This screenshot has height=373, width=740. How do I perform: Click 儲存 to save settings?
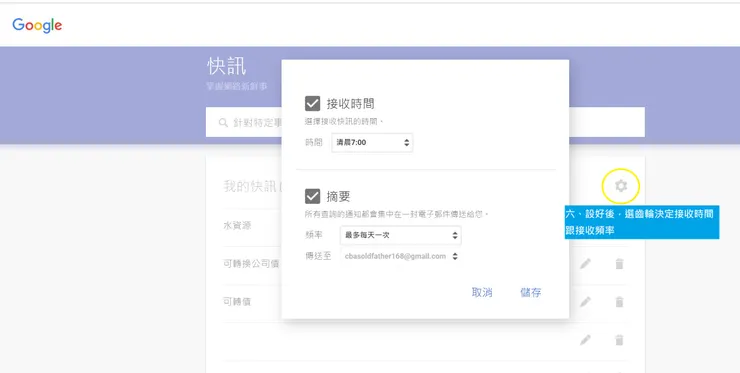(530, 293)
